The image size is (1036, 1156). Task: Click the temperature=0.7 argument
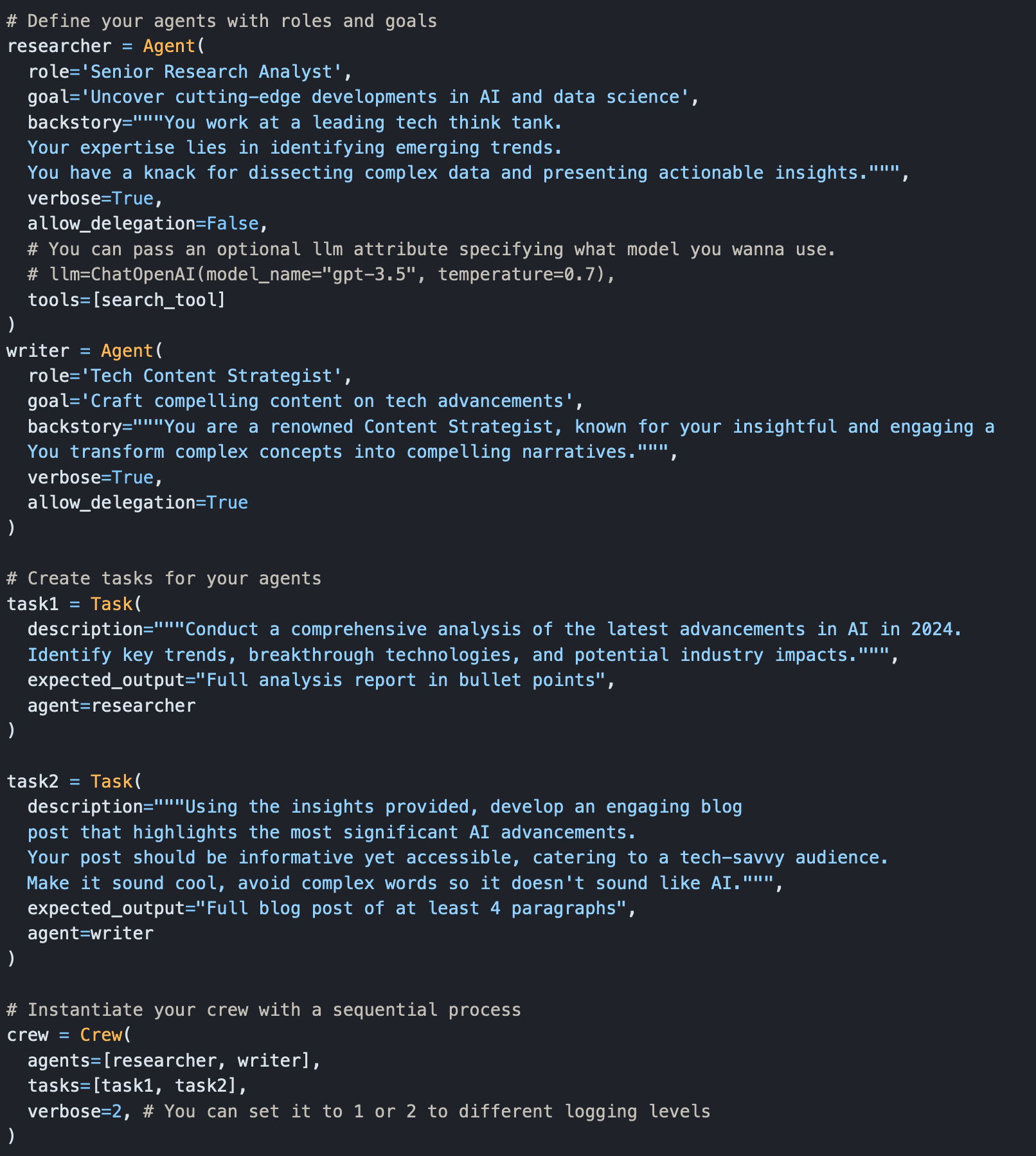click(x=521, y=275)
